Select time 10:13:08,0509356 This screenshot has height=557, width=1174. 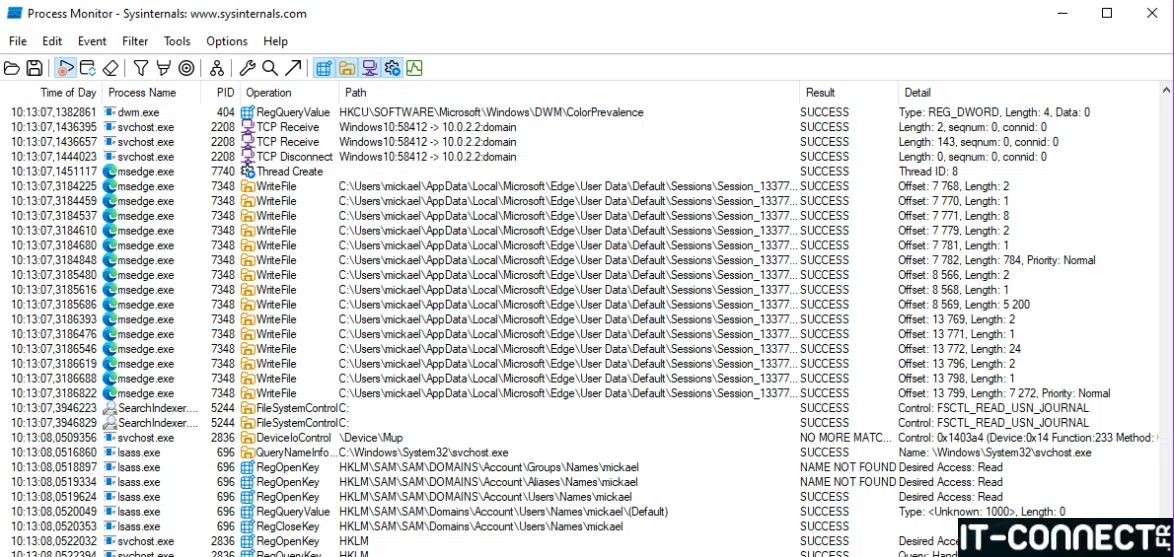[54, 437]
